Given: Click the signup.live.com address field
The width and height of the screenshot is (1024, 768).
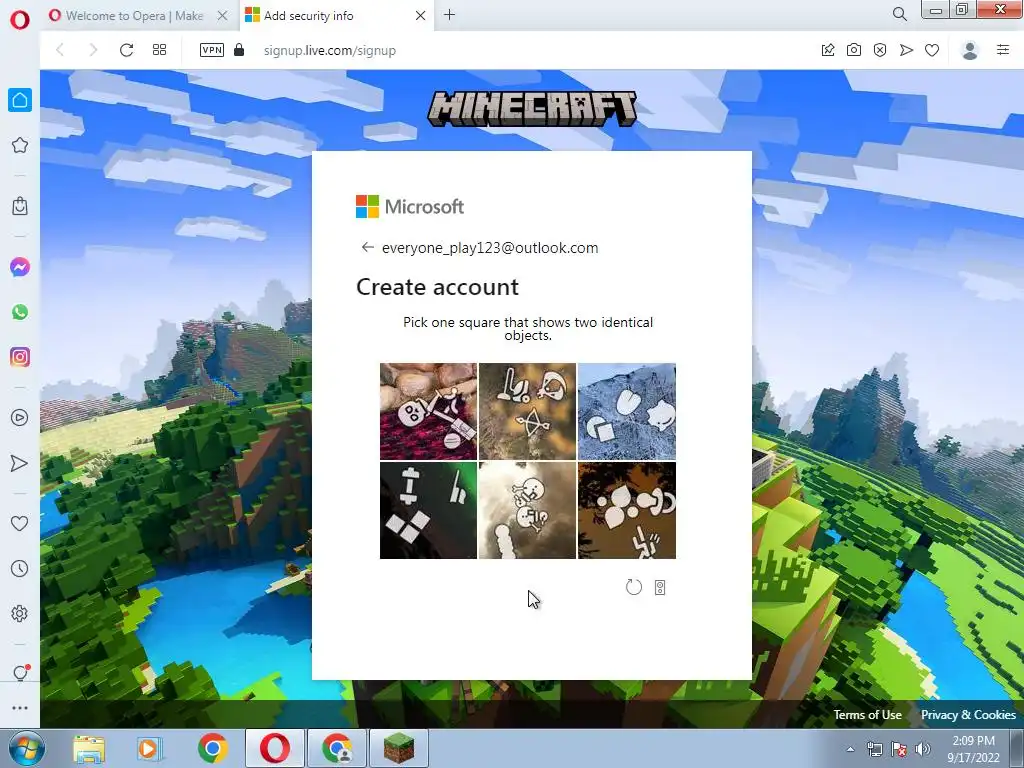Looking at the screenshot, I should point(330,50).
